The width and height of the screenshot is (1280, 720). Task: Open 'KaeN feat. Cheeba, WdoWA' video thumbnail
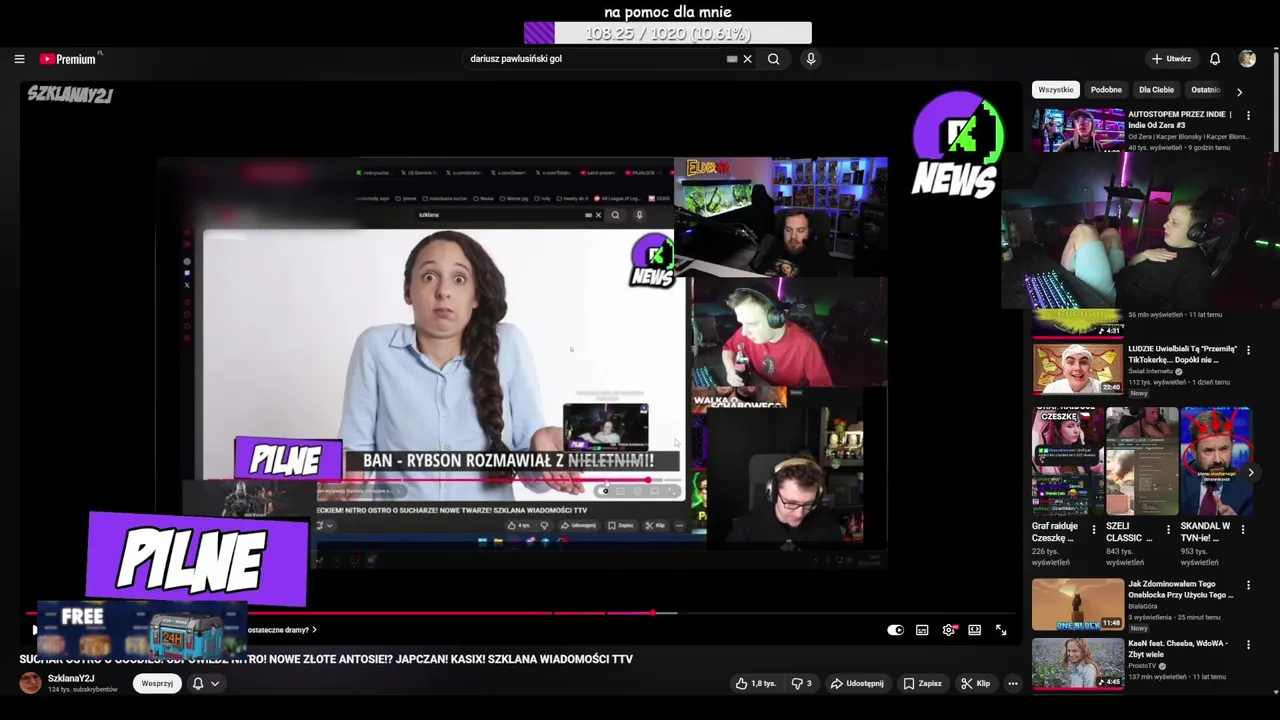pyautogui.click(x=1078, y=664)
